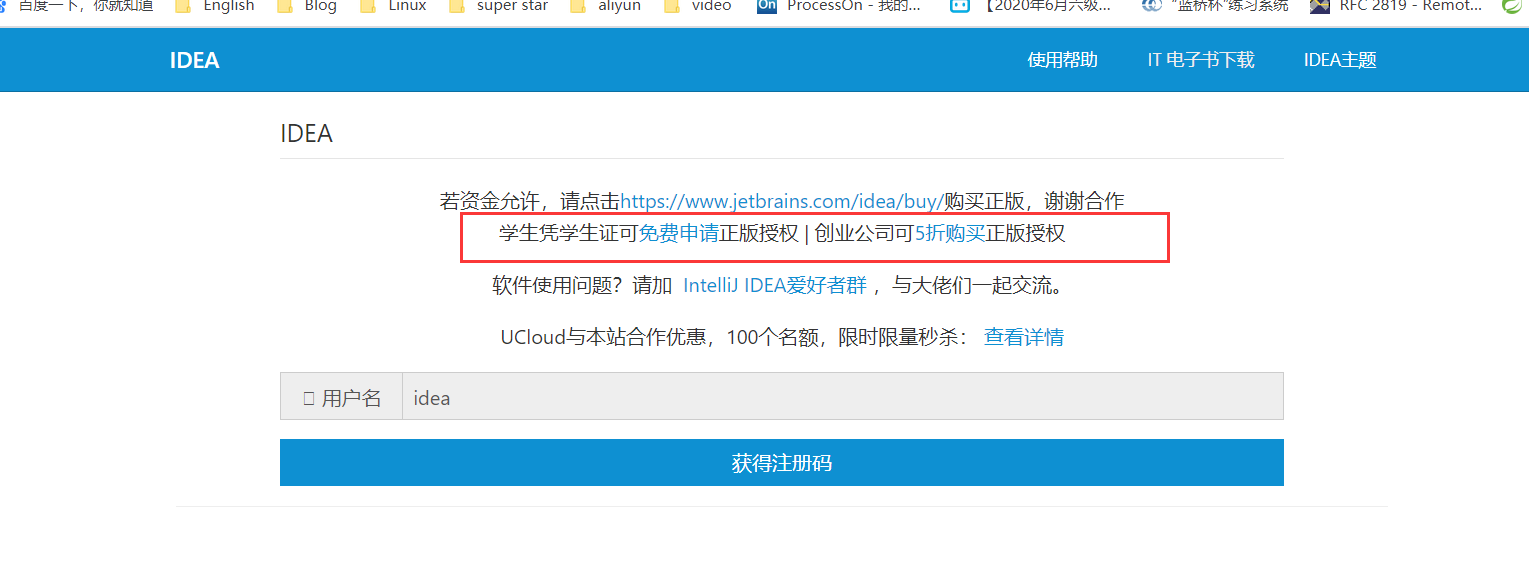This screenshot has width=1529, height=580.
Task: Click the 查看详情 link
Action: pyautogui.click(x=1024, y=337)
